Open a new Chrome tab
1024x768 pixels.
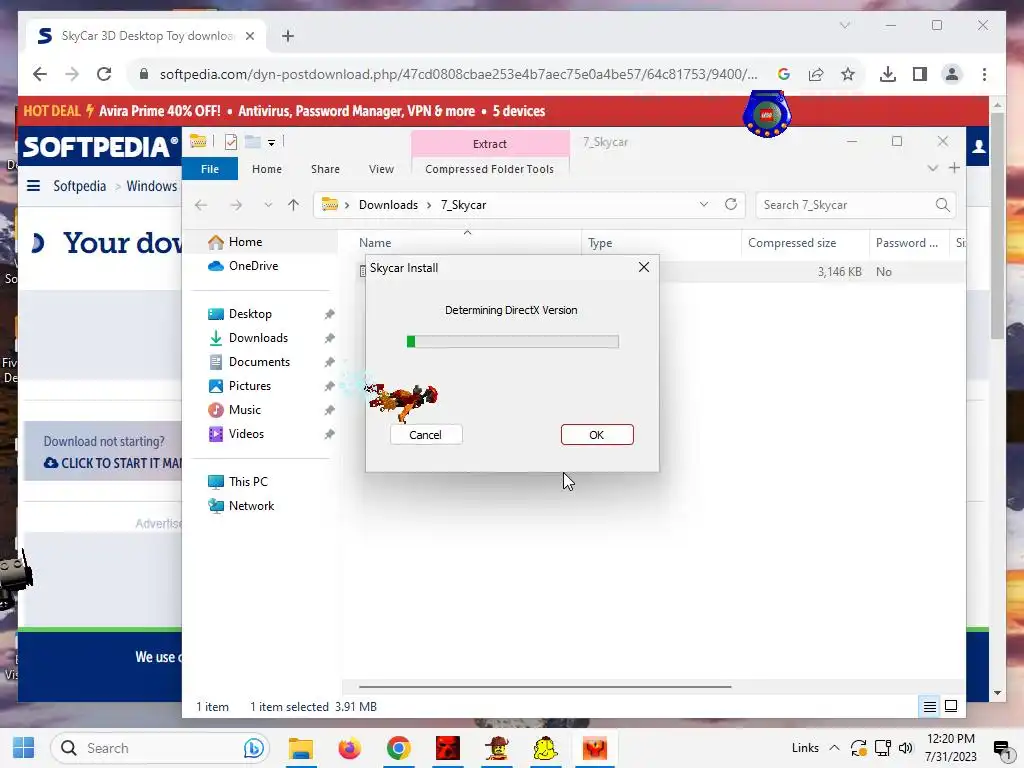tap(288, 36)
